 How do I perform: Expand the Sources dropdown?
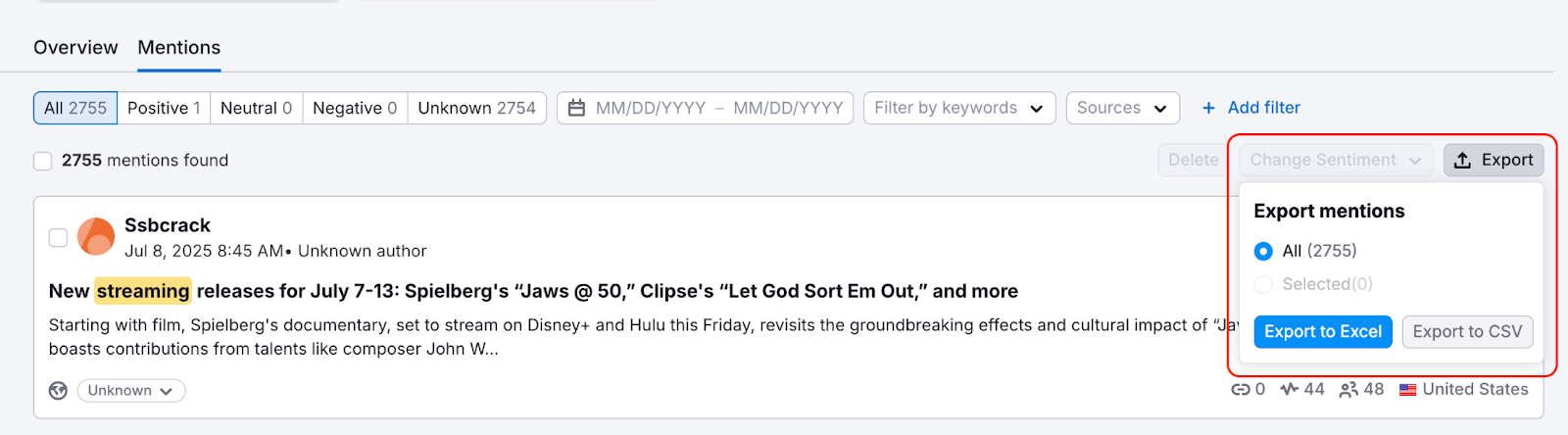1122,108
